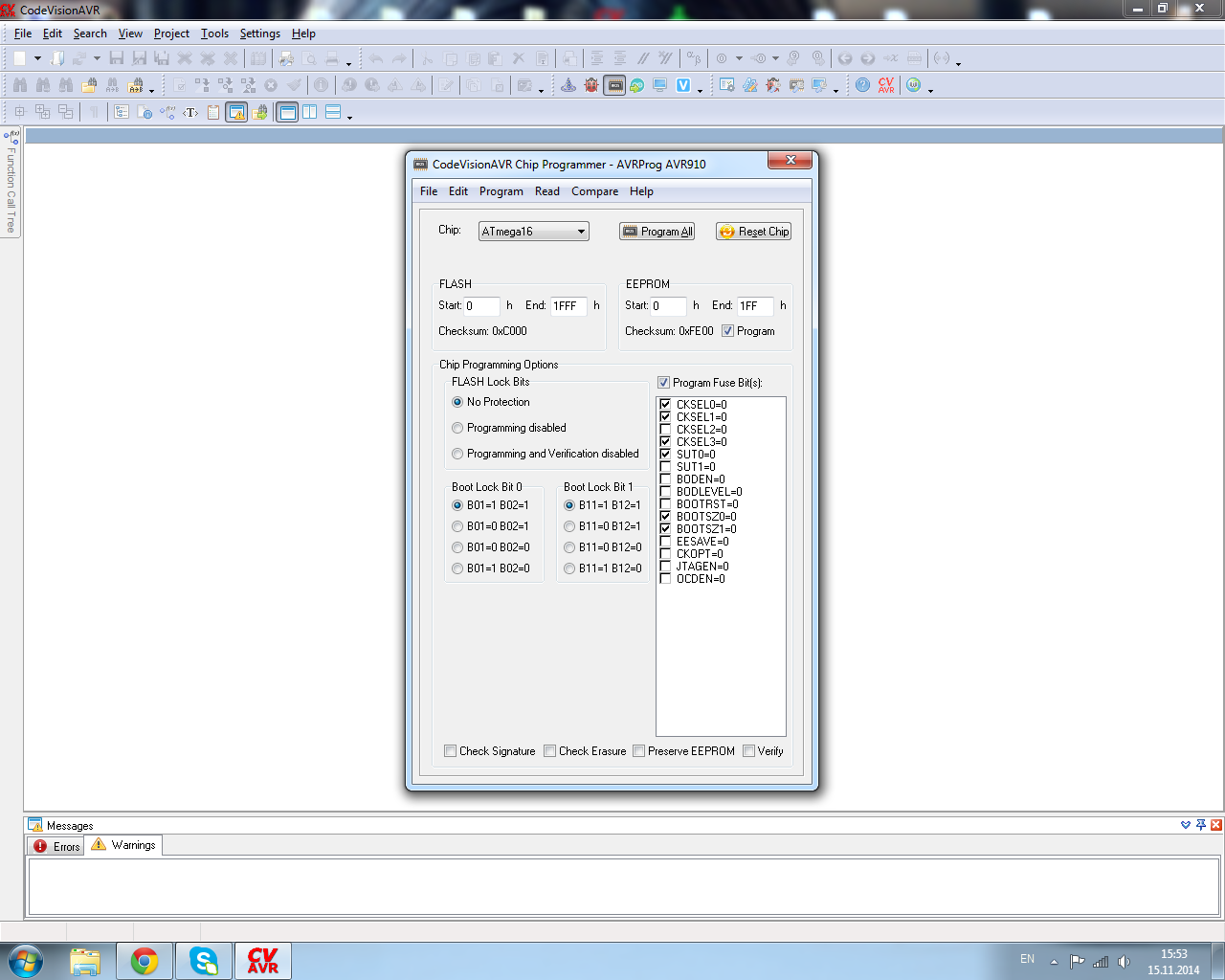Launch the CodeWizardAVR wizard hat icon

[x=568, y=85]
